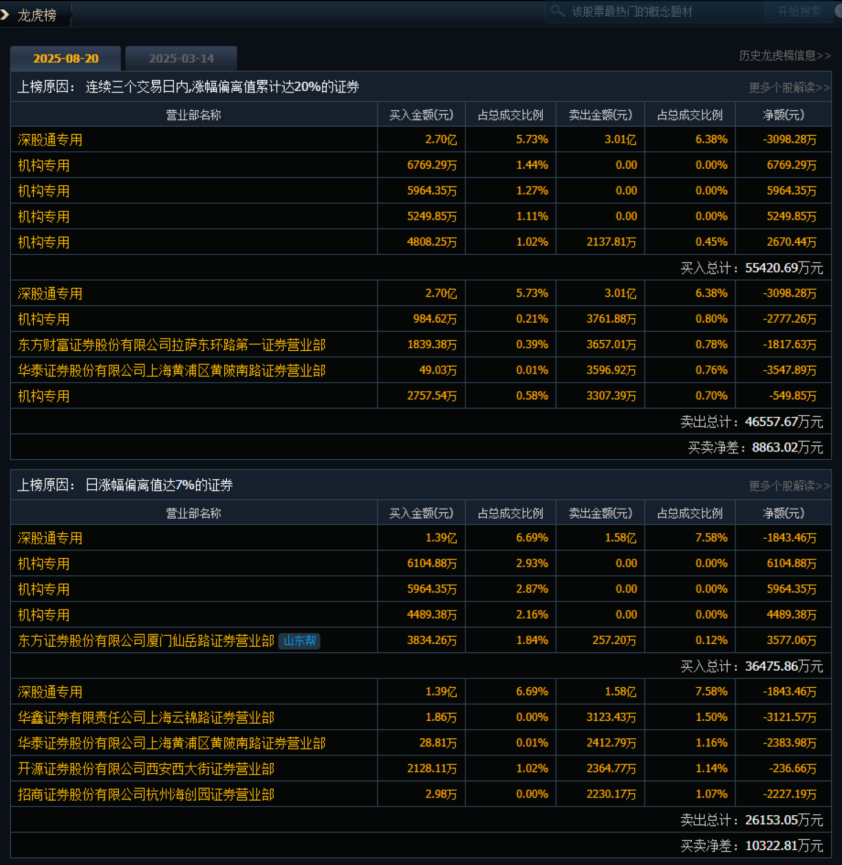
Task: Open 华鑫证券上海云锦路证券营业部 entry
Action: point(146,718)
